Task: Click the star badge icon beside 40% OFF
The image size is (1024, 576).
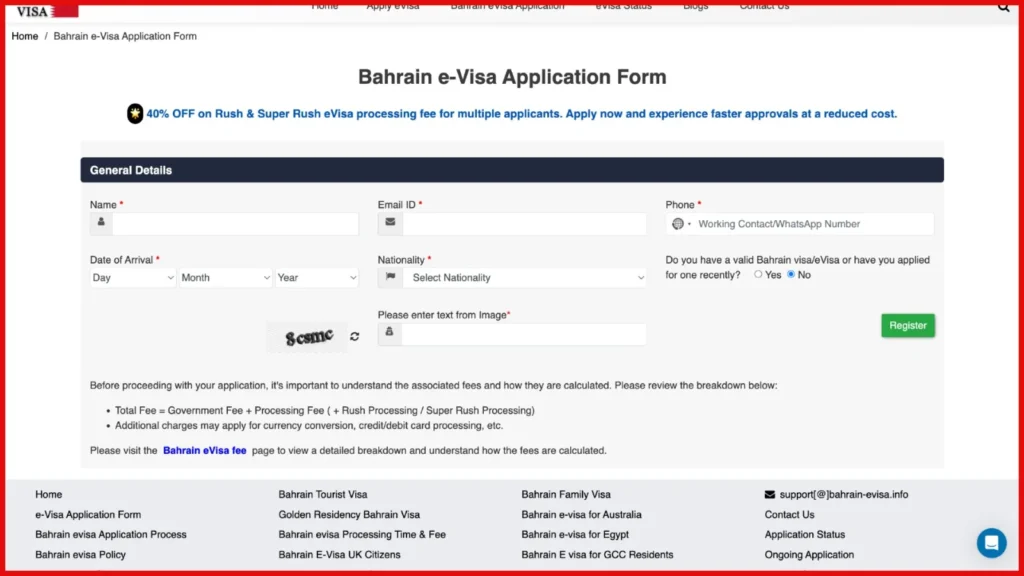Action: tap(135, 114)
